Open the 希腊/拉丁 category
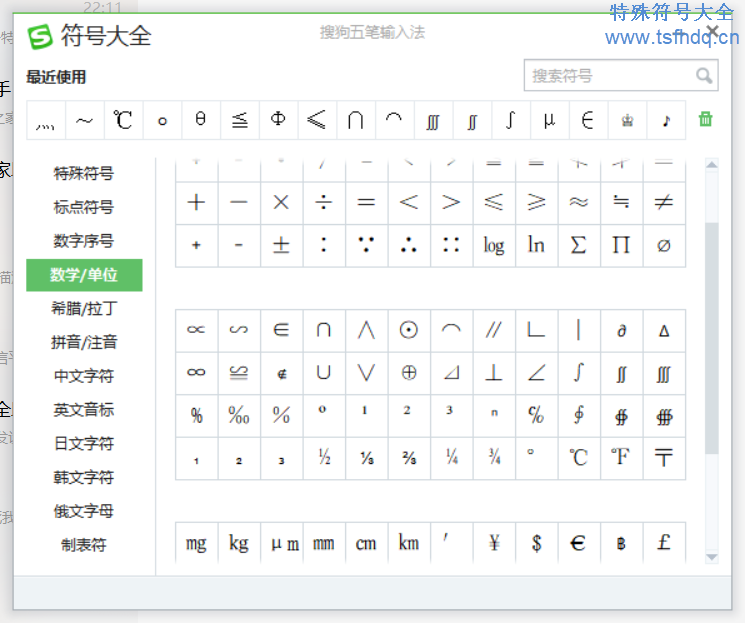 [x=84, y=308]
